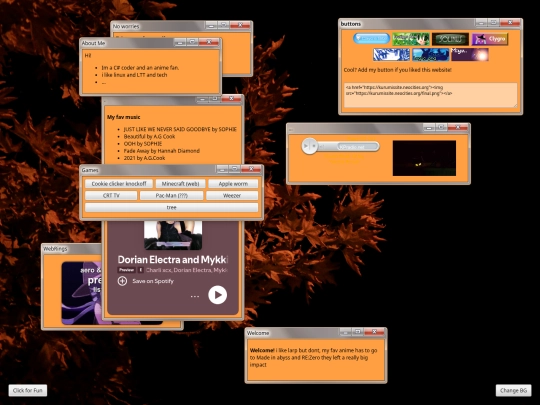Close the My fav music window
This screenshot has height=405, width=540.
231,99
